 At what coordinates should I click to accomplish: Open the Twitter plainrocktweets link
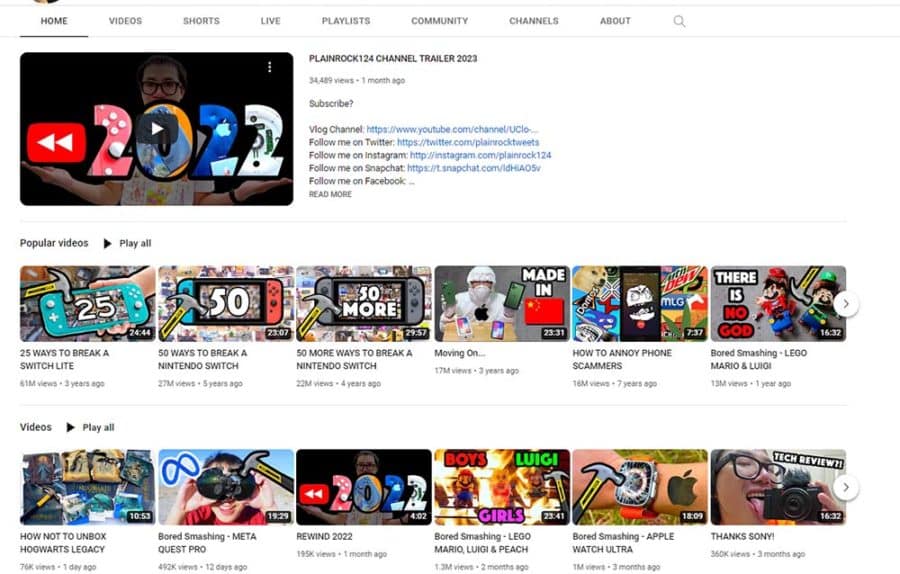point(468,142)
